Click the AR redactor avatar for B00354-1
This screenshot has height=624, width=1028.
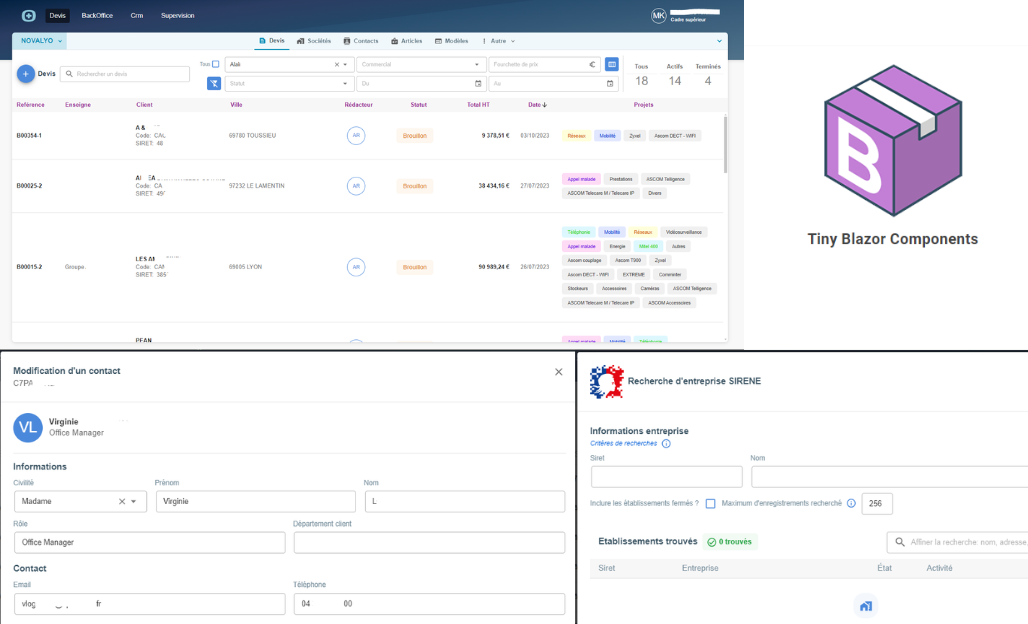[x=356, y=136]
